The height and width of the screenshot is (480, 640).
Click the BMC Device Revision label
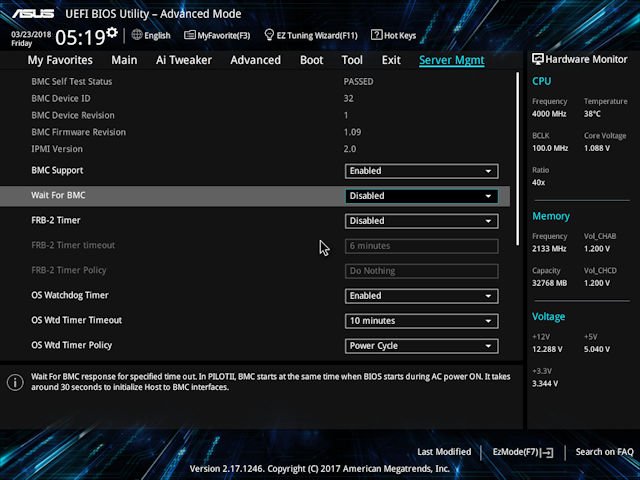tap(73, 116)
